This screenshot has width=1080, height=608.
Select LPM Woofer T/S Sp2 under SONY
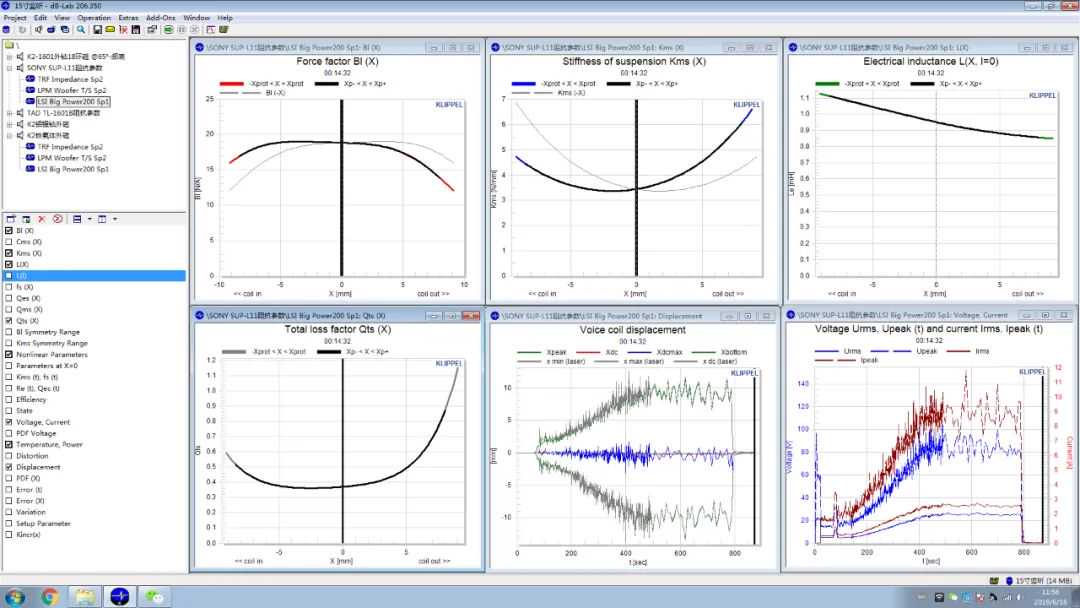70,90
